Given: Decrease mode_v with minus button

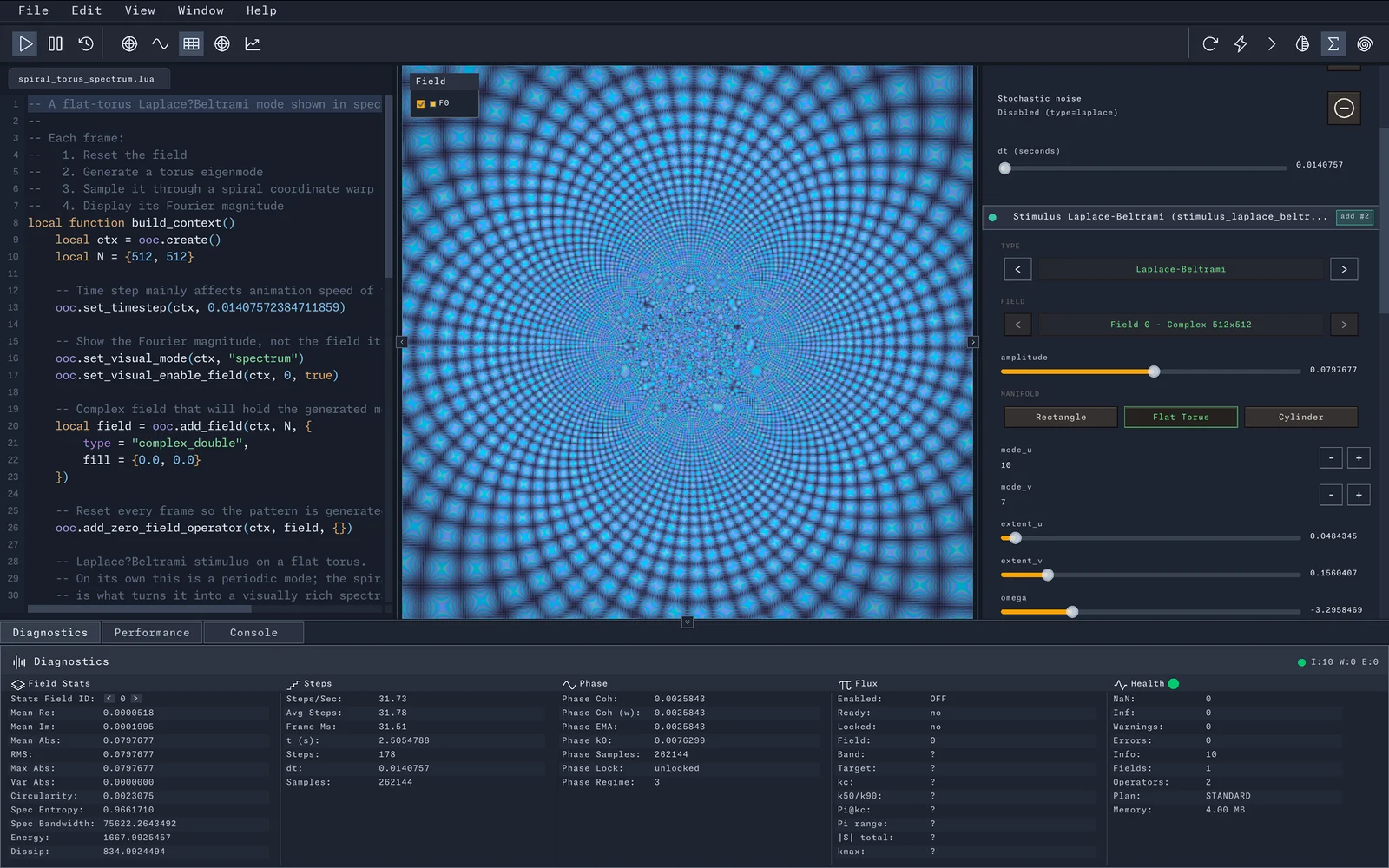Looking at the screenshot, I should point(1331,495).
